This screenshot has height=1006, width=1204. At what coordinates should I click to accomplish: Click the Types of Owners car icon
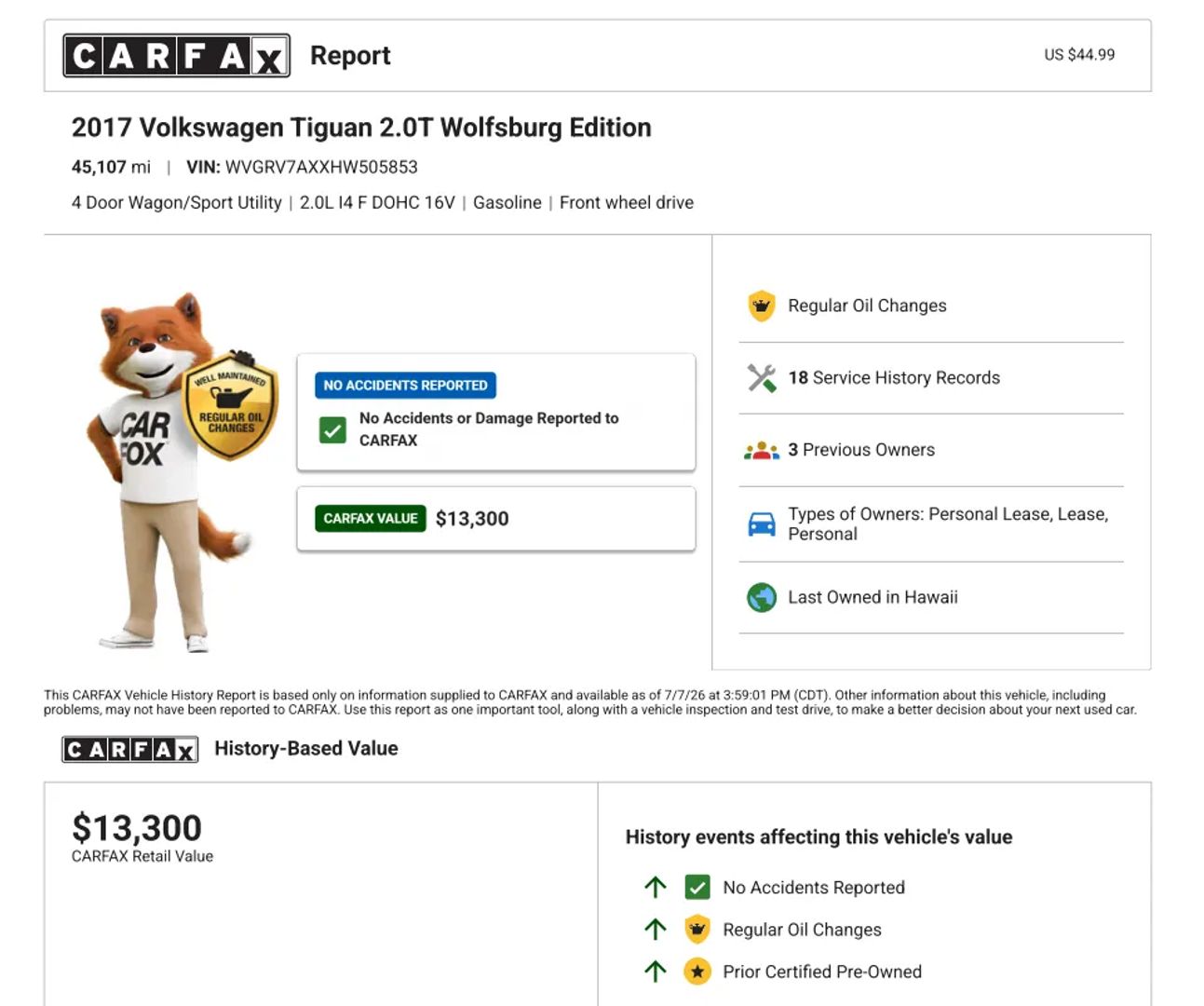tap(762, 524)
